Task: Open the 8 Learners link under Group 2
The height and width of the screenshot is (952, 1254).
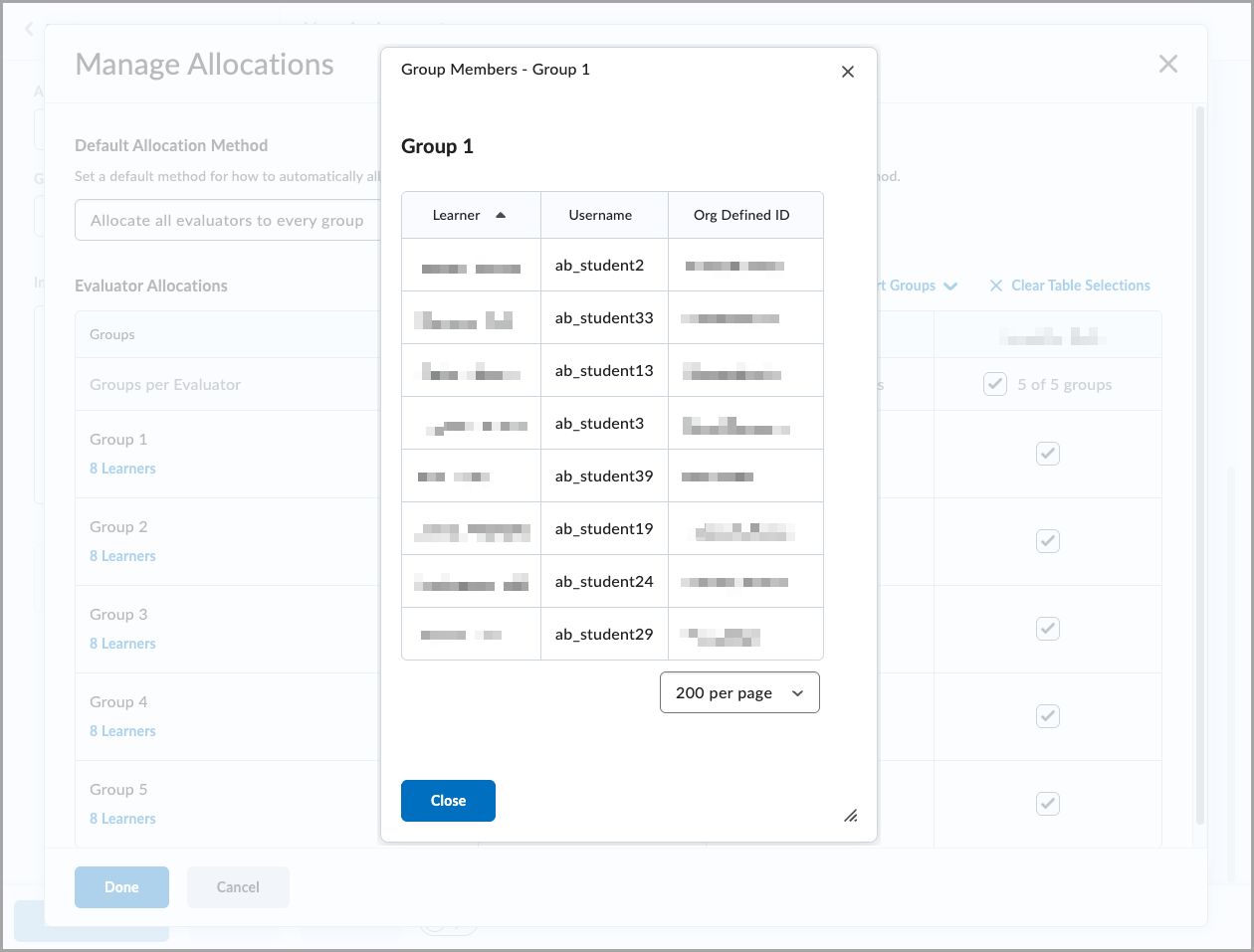Action: (x=122, y=555)
